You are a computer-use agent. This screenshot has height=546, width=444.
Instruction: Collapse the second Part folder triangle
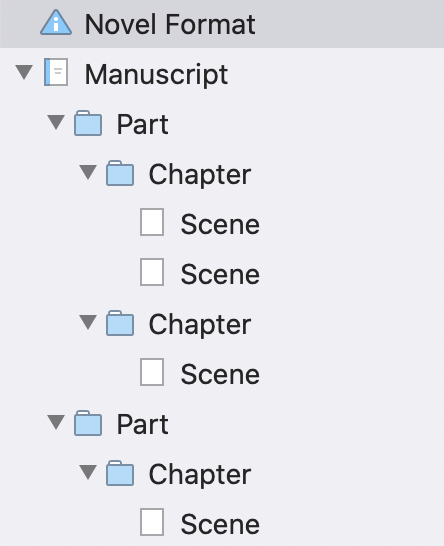(56, 422)
